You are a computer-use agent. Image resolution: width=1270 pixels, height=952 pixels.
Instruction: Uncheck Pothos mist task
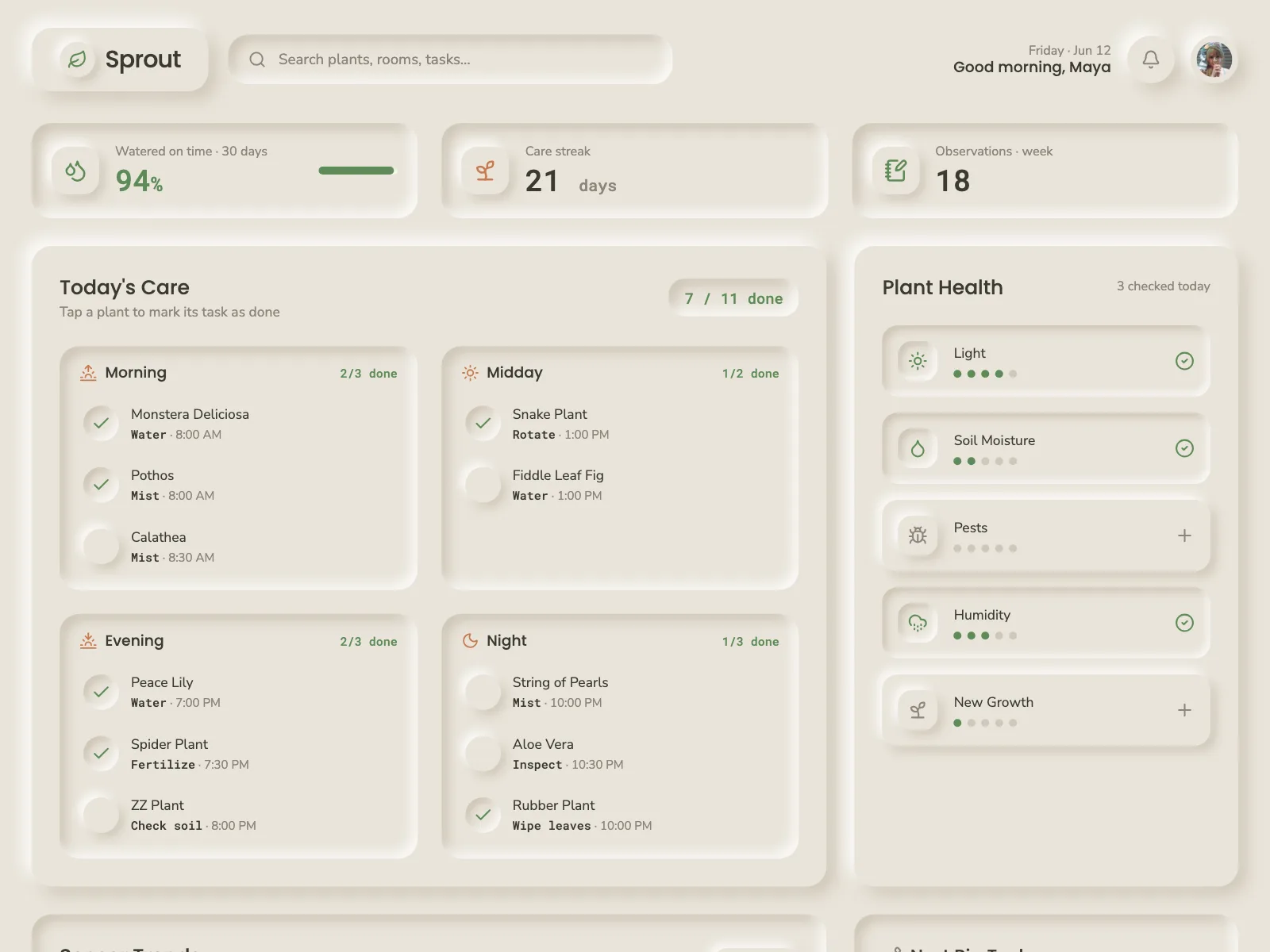tap(102, 485)
